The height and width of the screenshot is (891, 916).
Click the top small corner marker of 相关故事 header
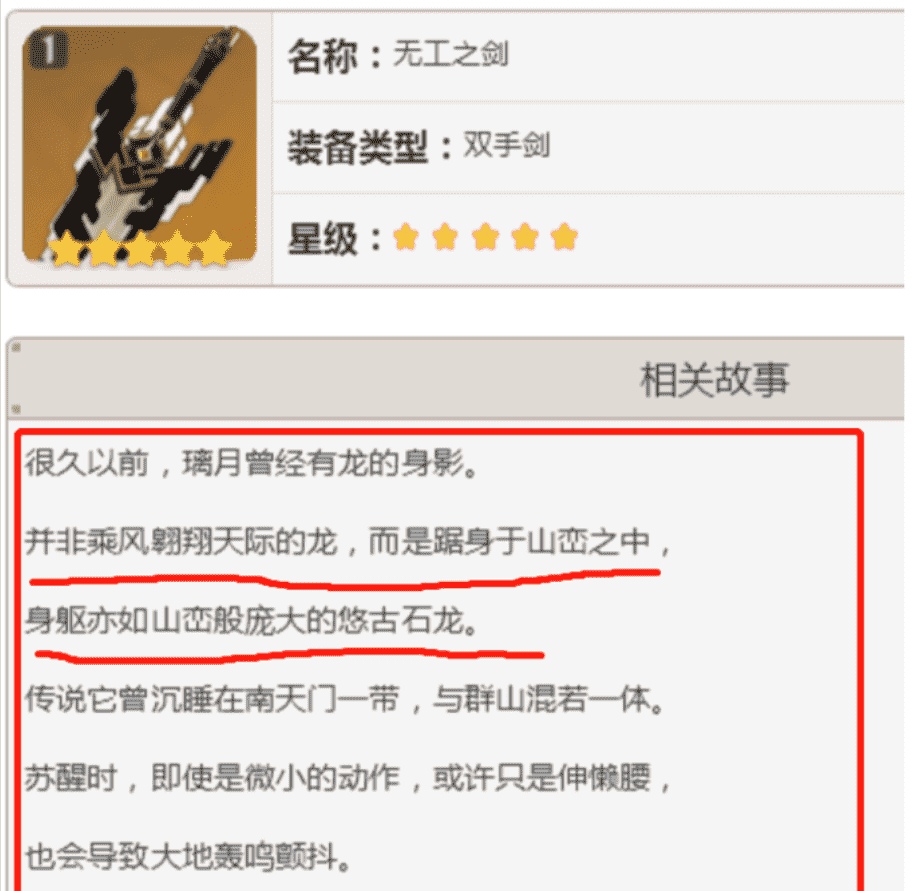coord(16,348)
